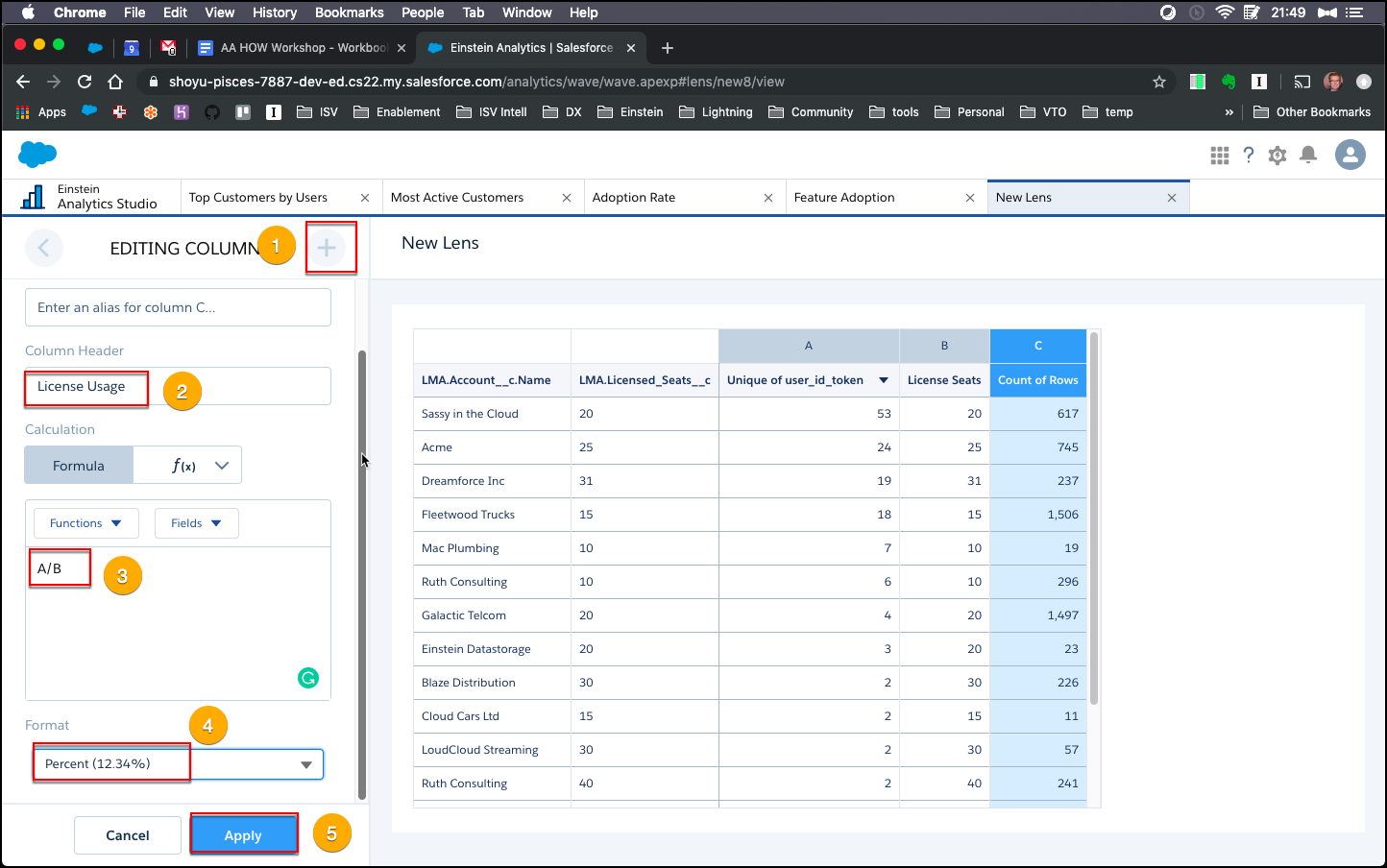This screenshot has width=1387, height=868.
Task: Open the History menu in menu bar
Action: (x=275, y=12)
